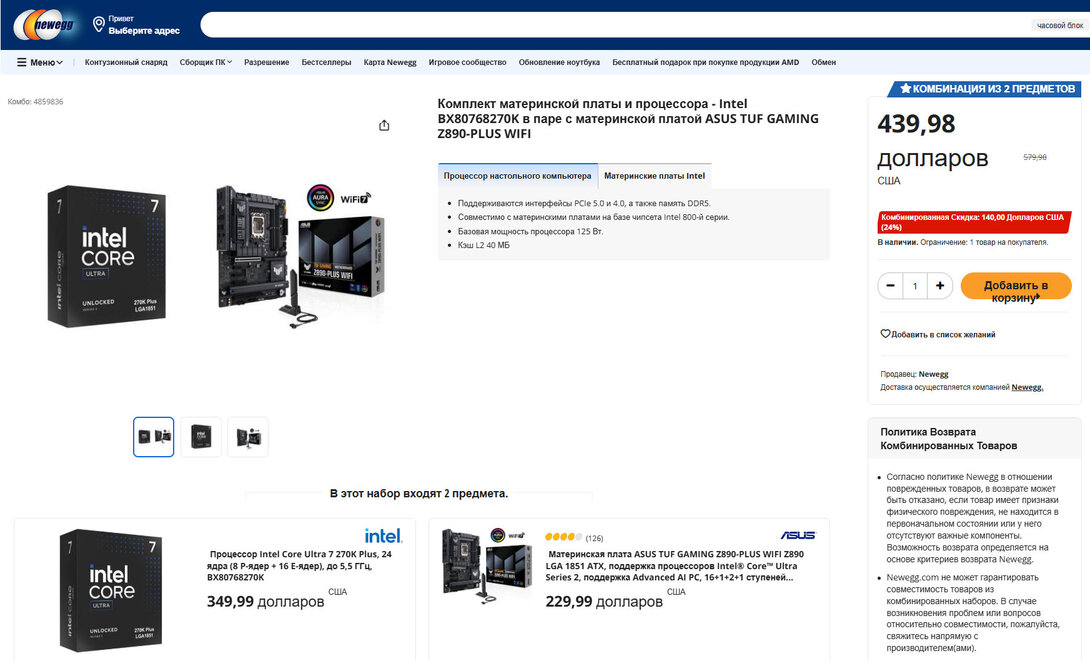Click Добавить в корзину button

point(1015,287)
